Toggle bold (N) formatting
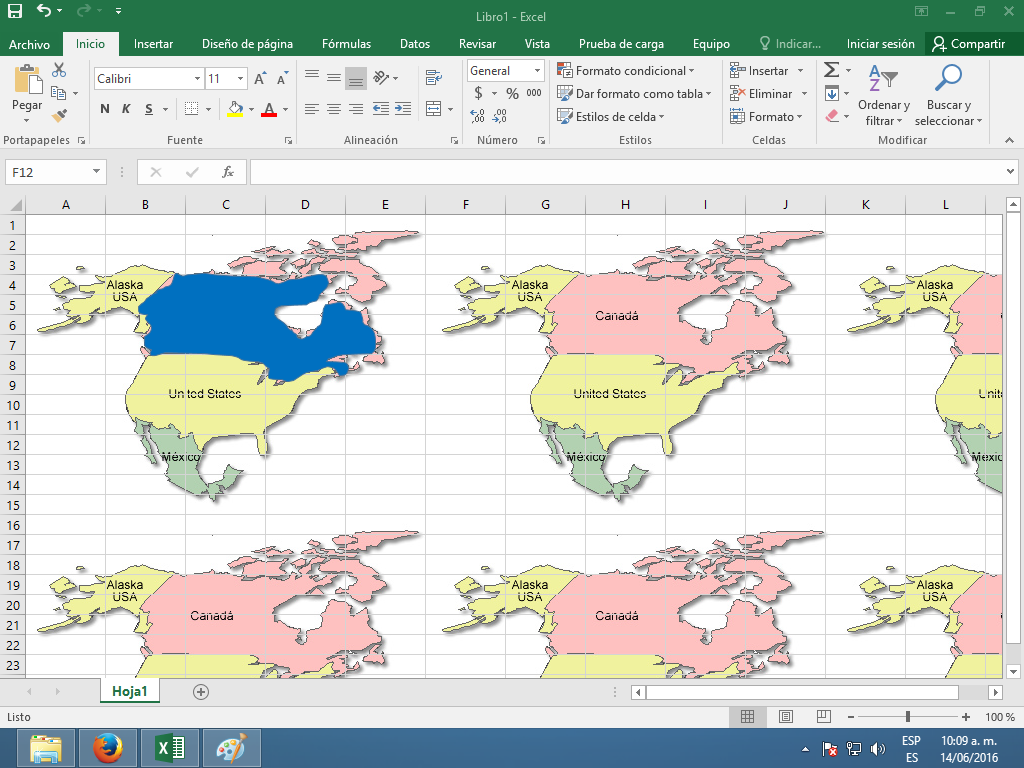This screenshot has height=768, width=1024. pos(104,110)
